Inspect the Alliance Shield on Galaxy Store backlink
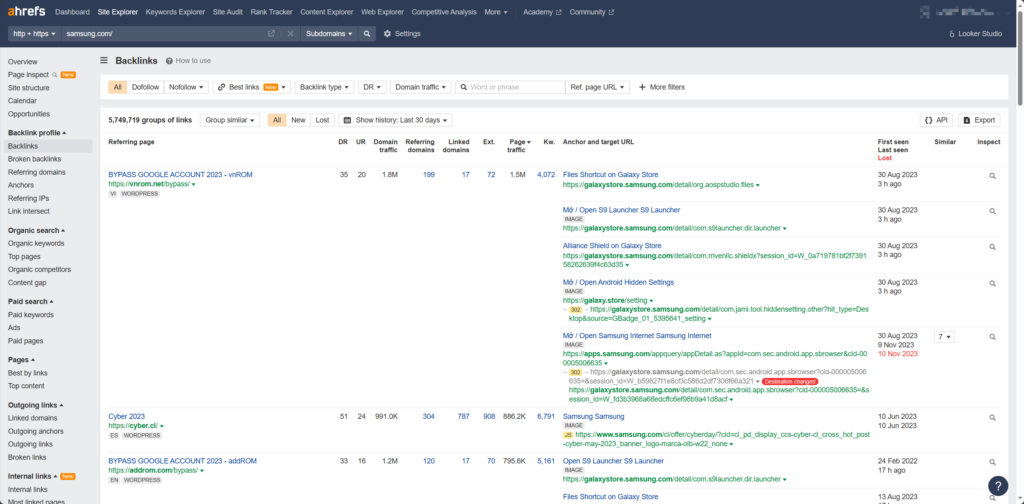This screenshot has width=1024, height=504. (993, 247)
